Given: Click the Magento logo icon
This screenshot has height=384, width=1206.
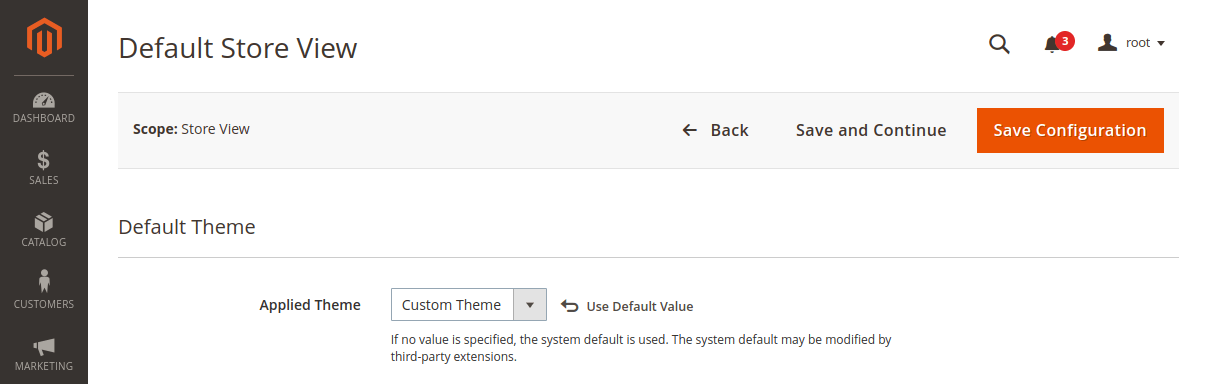Looking at the screenshot, I should click(44, 38).
